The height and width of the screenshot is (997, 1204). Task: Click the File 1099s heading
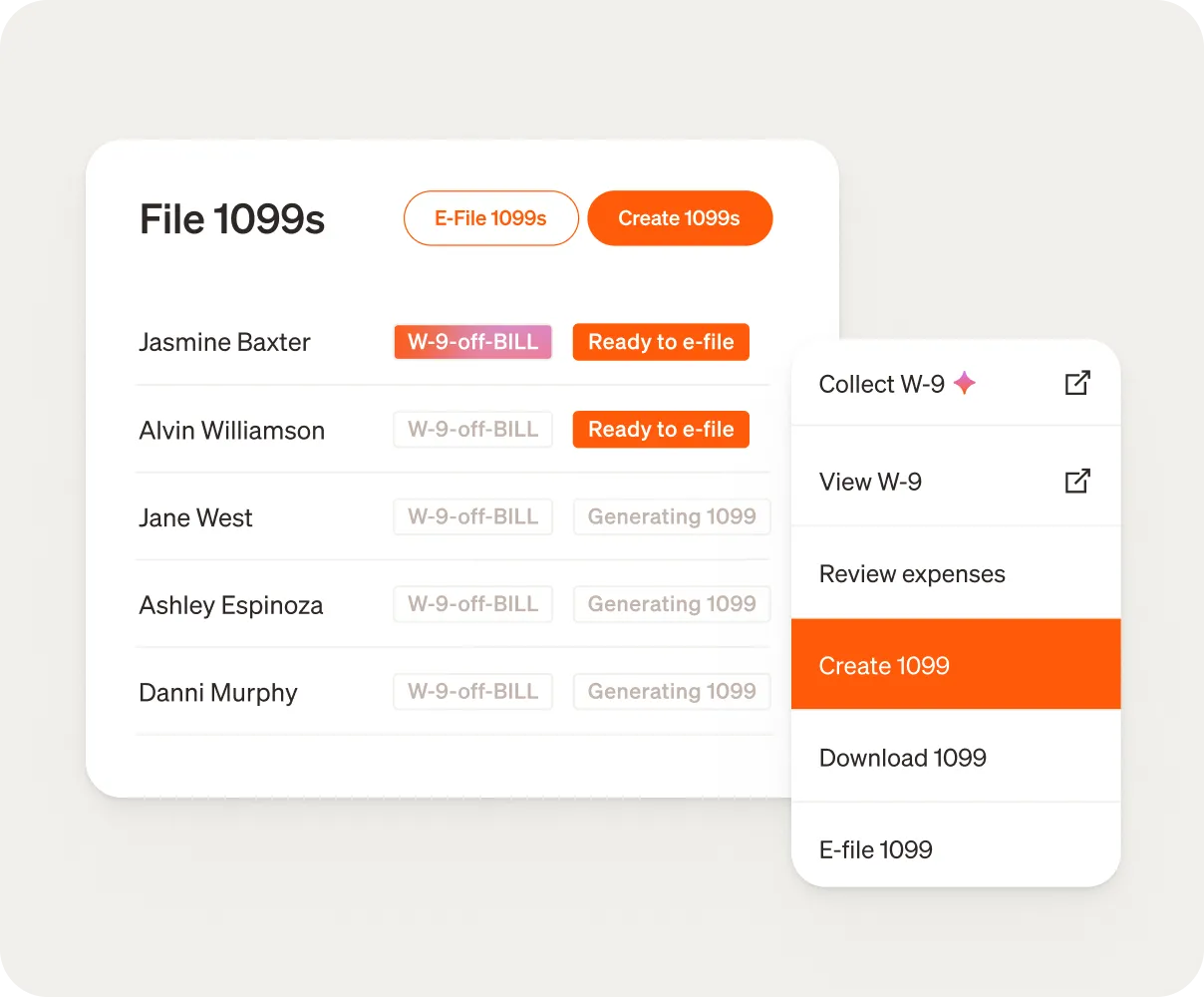pyautogui.click(x=232, y=219)
